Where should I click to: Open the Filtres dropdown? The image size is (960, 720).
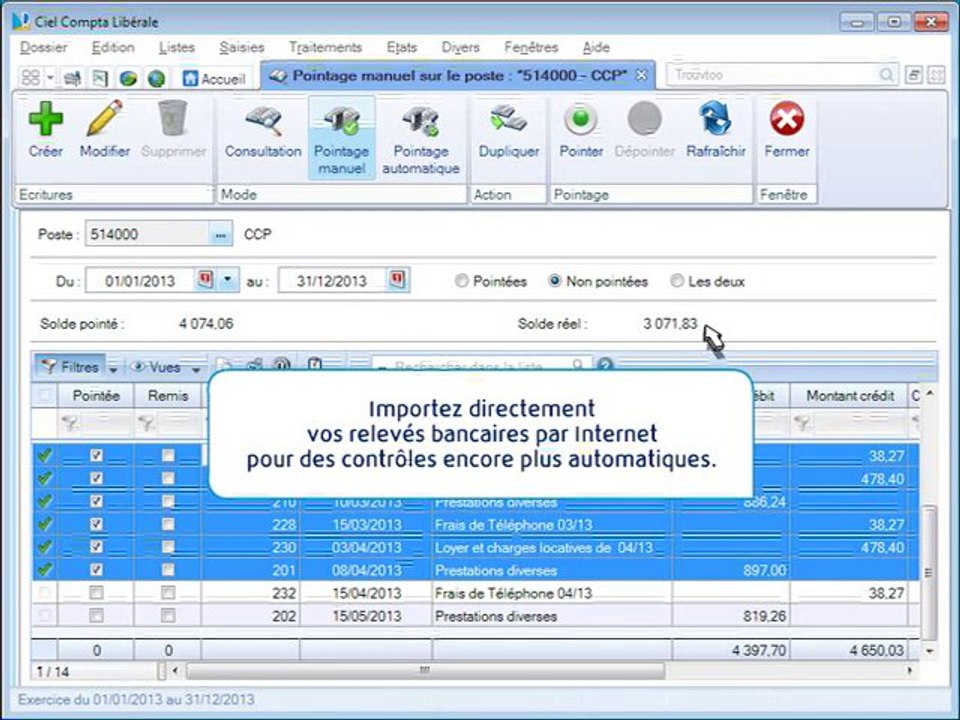tap(113, 369)
